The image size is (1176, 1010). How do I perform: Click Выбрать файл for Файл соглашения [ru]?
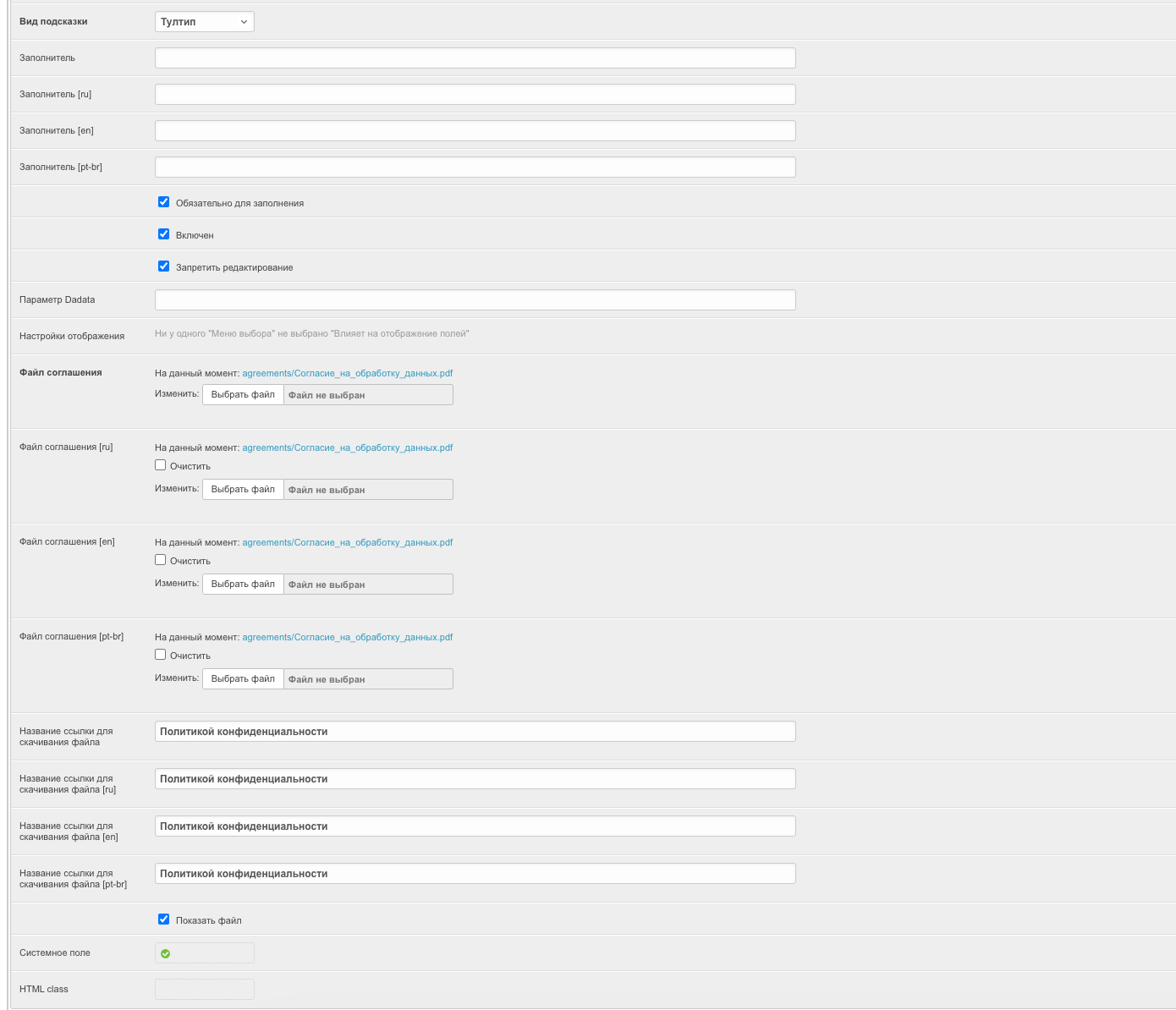[x=243, y=490]
